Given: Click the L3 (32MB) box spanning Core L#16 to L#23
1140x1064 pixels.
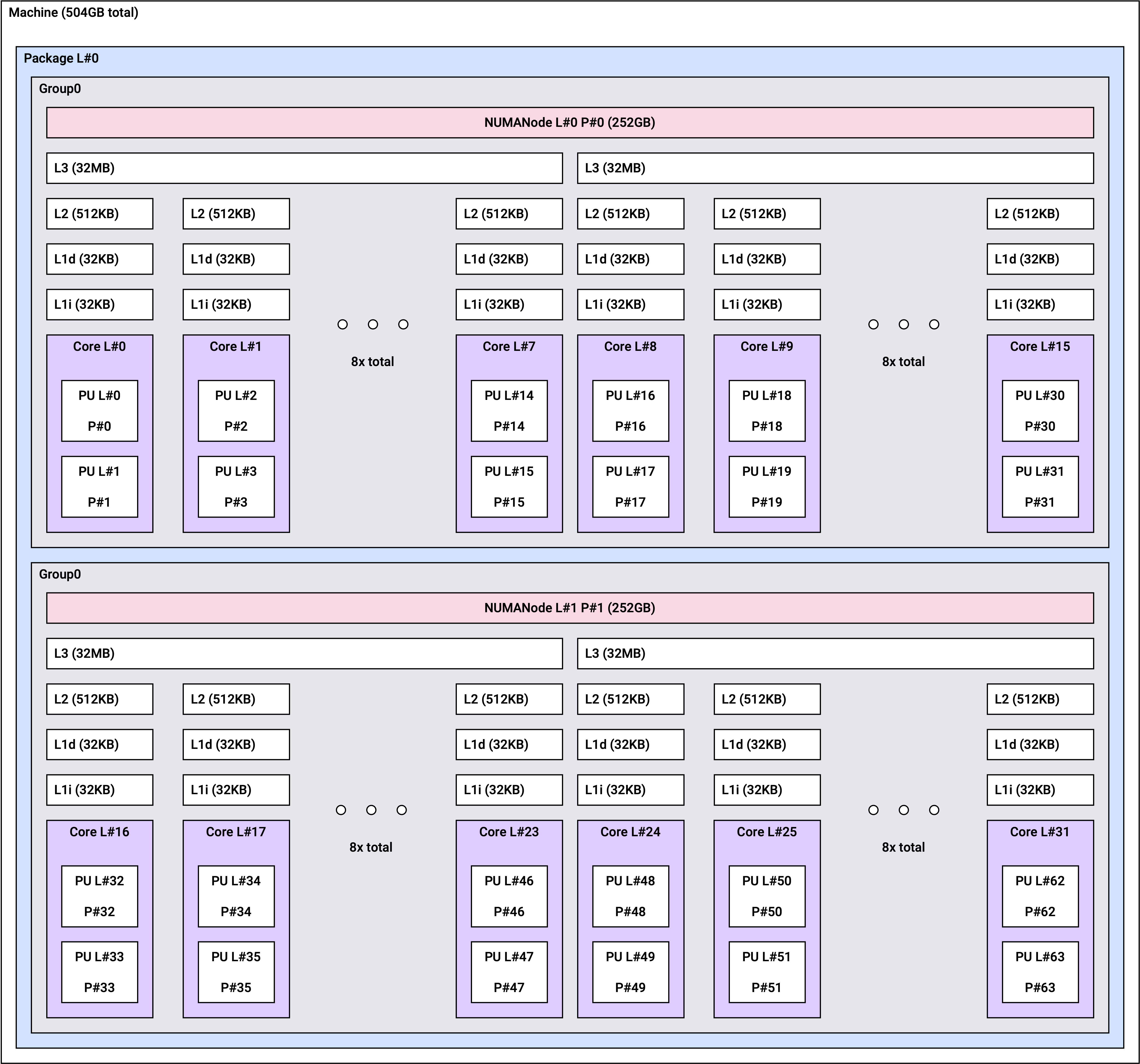Looking at the screenshot, I should point(305,653).
